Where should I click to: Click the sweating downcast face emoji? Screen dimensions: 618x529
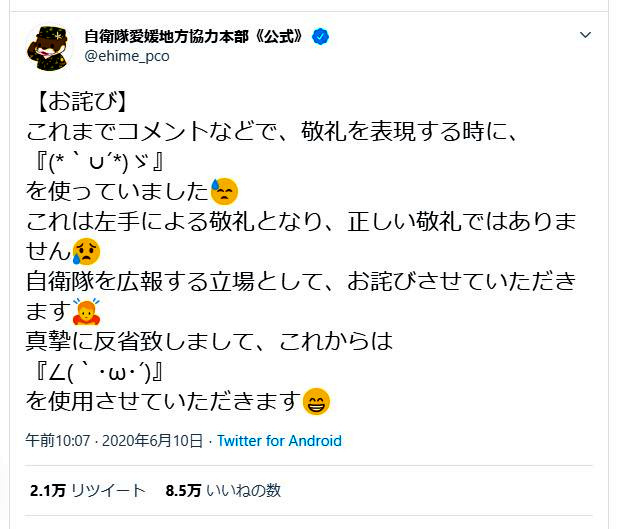point(224,190)
